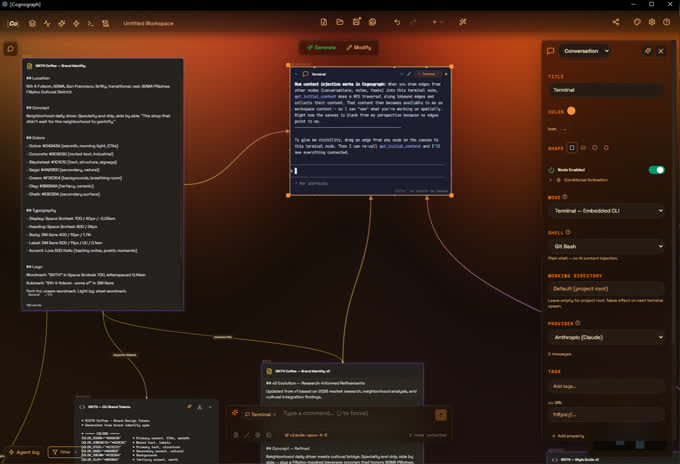Click Provider info icon in properties panel
The image size is (680, 464).
(x=578, y=323)
